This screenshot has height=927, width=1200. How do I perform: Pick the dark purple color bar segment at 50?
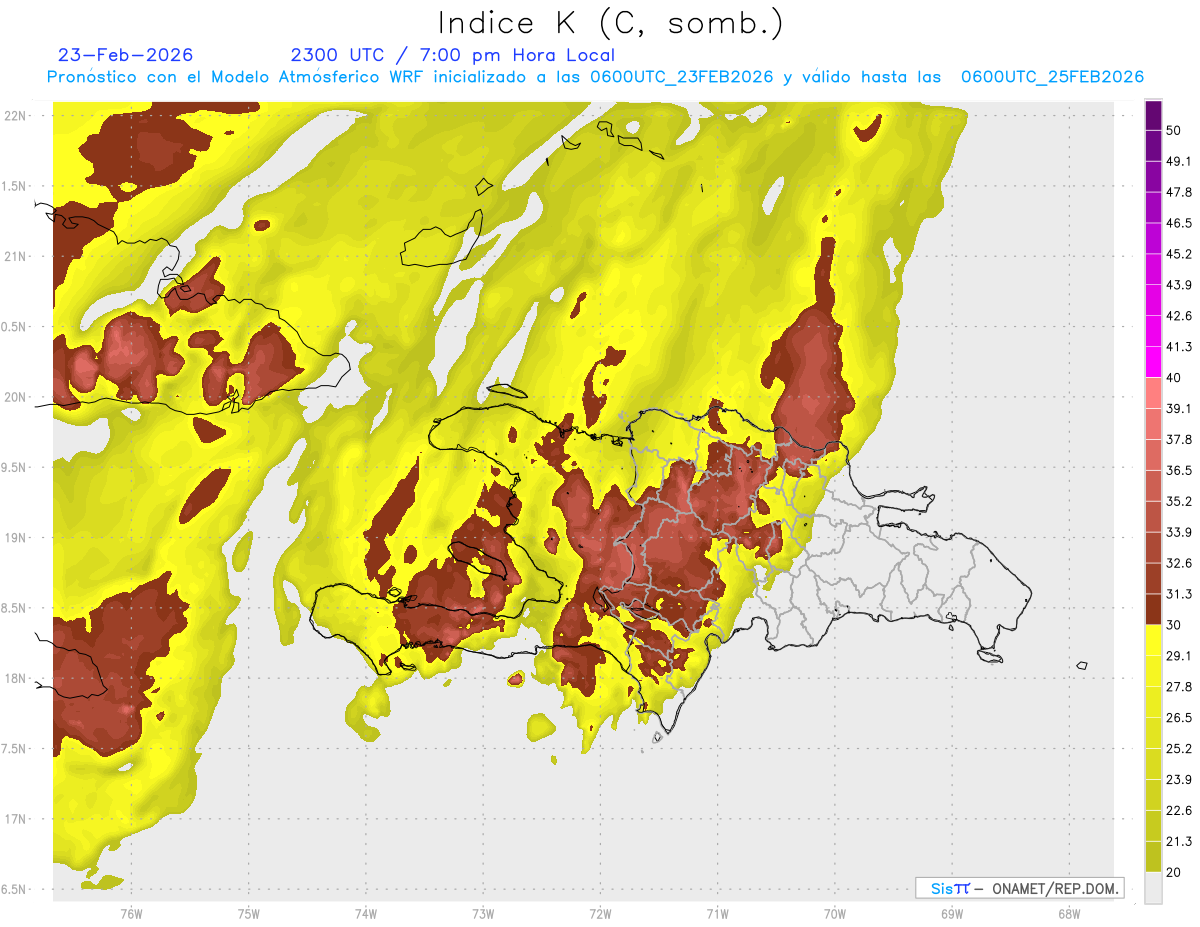click(1153, 117)
